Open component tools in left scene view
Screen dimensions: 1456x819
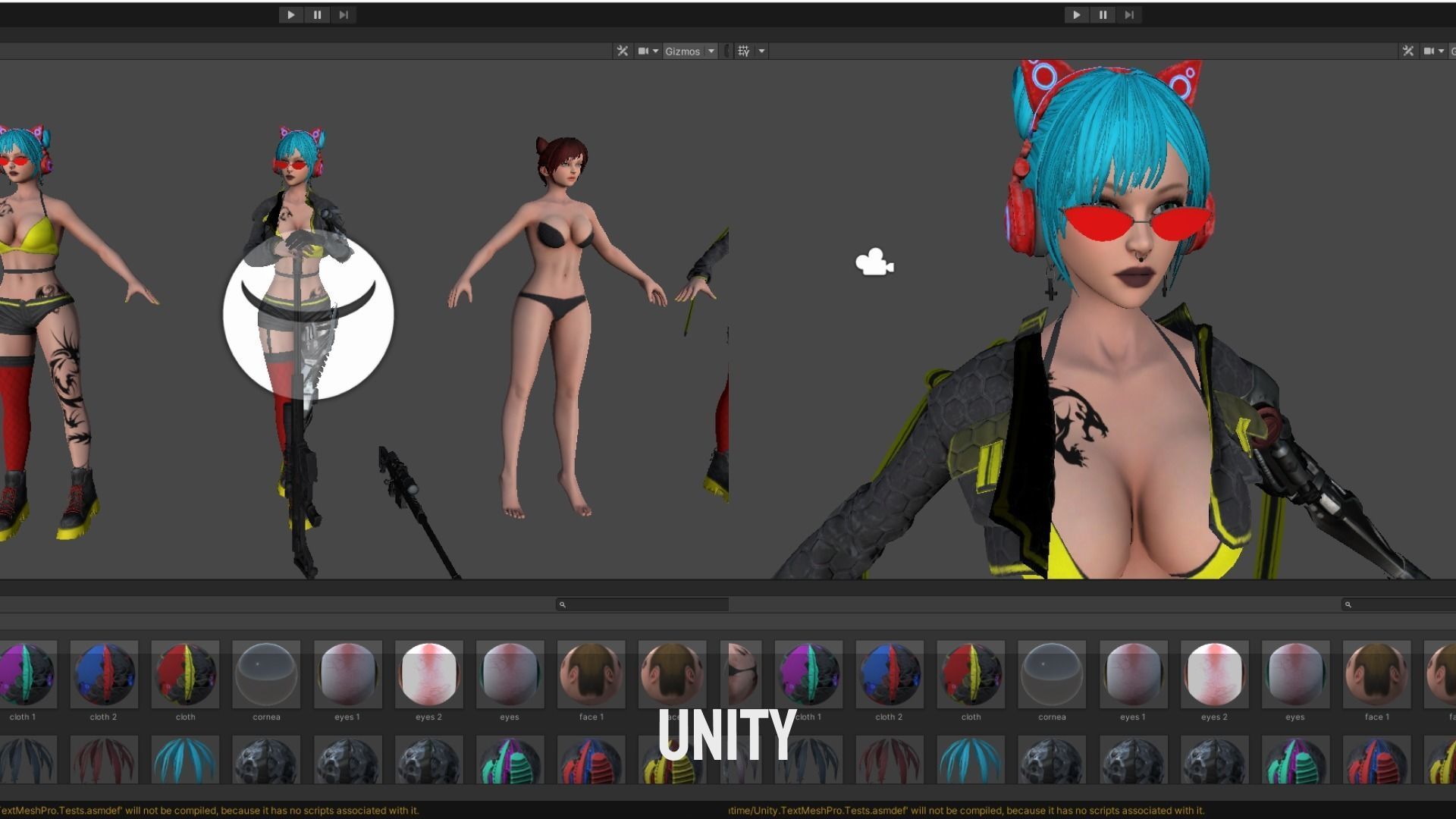pos(623,51)
